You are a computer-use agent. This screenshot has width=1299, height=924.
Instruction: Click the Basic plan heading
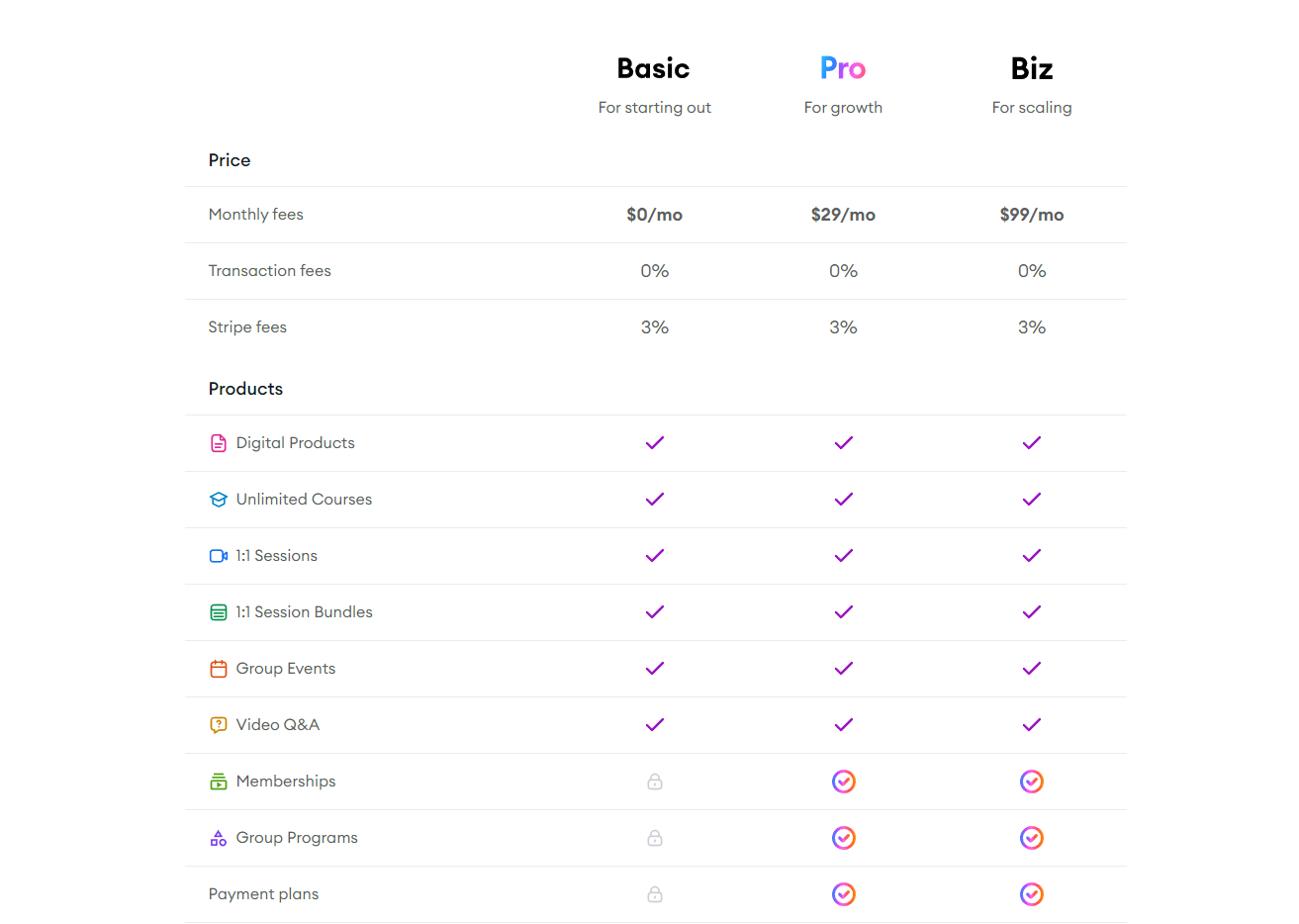coord(654,68)
